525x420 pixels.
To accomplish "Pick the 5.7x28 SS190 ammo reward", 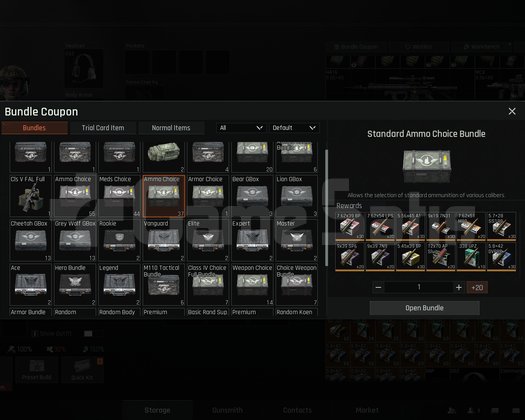I will click(502, 226).
